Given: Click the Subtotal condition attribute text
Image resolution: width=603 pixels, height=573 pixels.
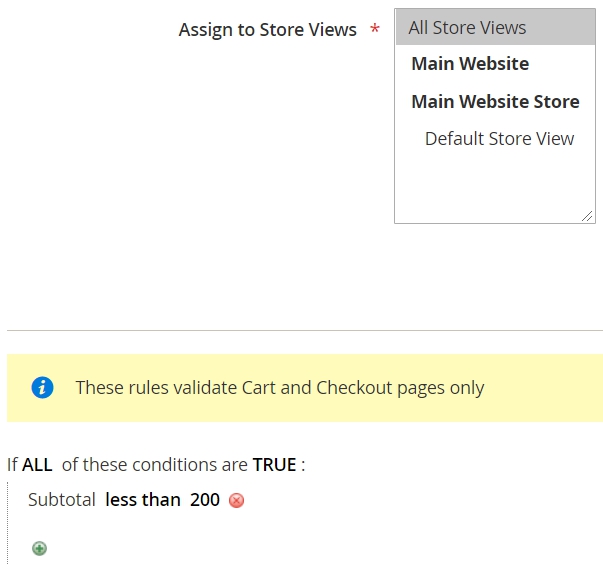Looking at the screenshot, I should (62, 500).
